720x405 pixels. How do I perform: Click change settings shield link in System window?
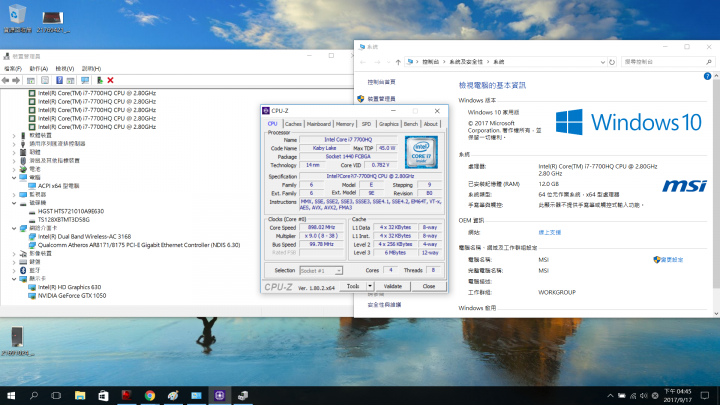[668, 259]
